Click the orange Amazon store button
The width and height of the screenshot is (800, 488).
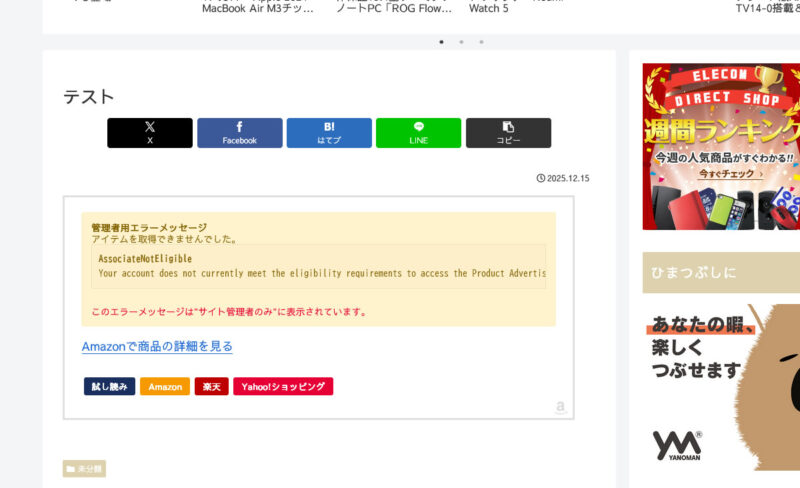coord(165,386)
